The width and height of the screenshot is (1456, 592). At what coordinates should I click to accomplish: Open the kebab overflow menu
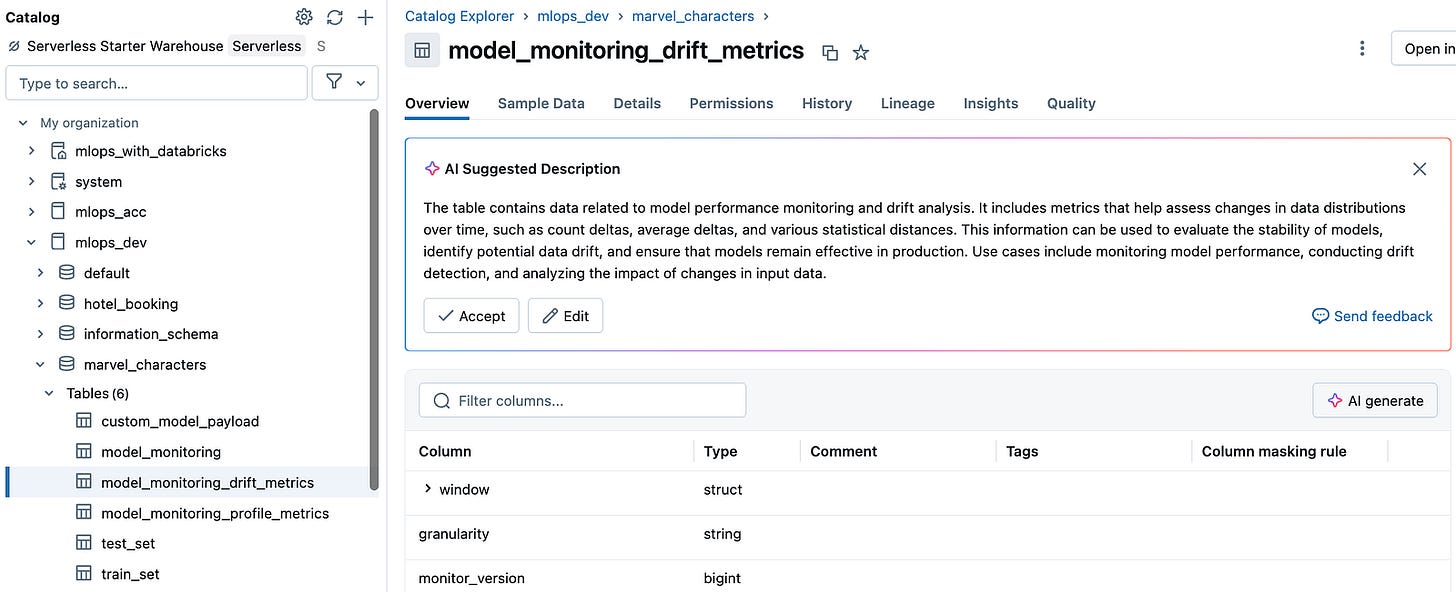pos(1362,49)
